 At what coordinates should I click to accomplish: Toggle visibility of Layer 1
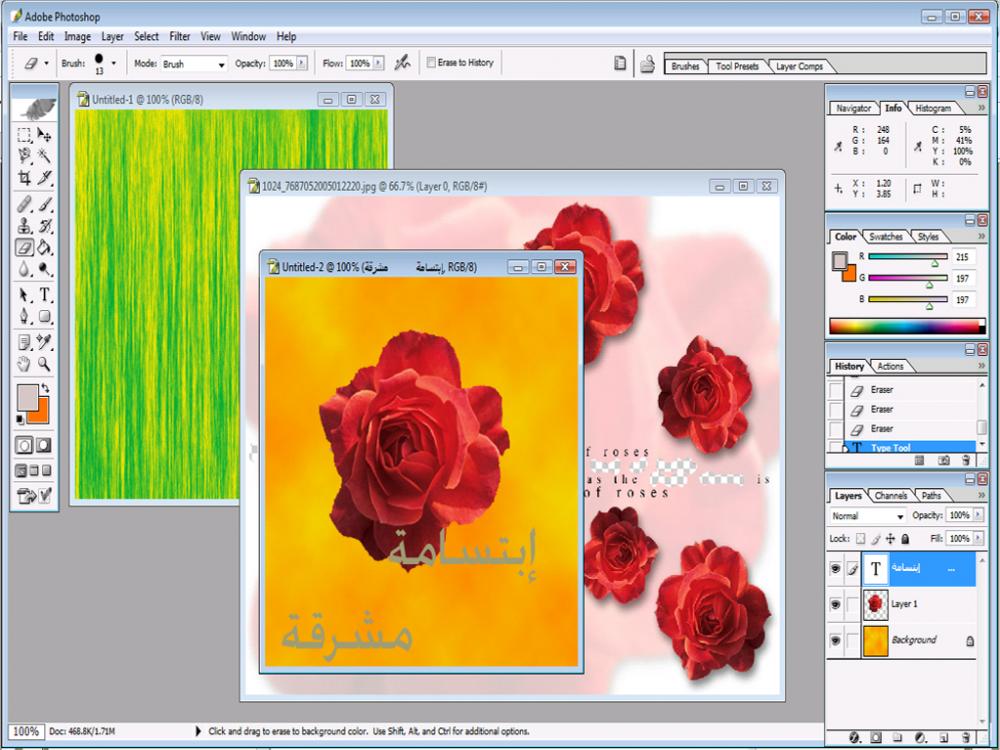click(835, 604)
